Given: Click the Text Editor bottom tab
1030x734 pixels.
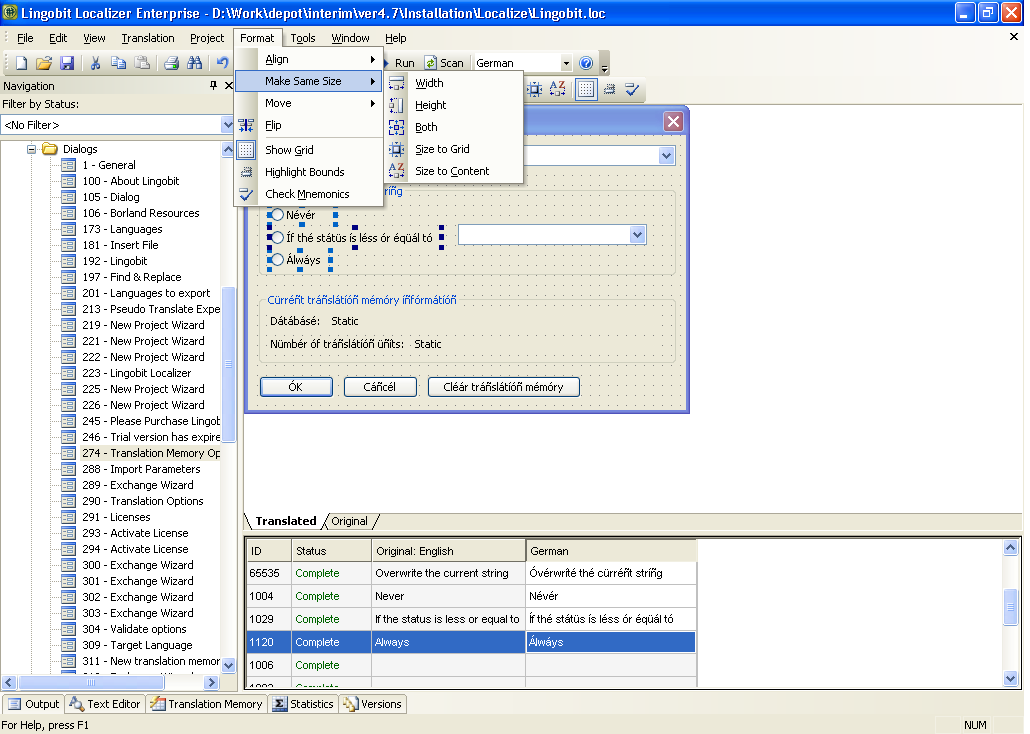Looking at the screenshot, I should tap(105, 704).
